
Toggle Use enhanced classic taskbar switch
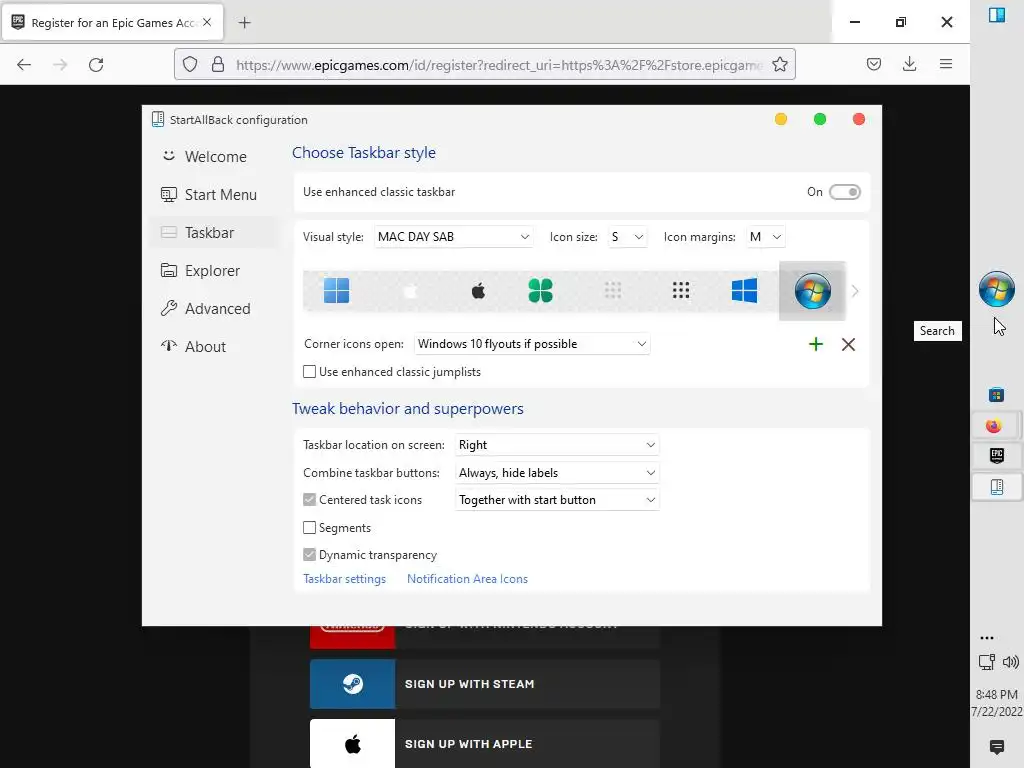pos(845,192)
